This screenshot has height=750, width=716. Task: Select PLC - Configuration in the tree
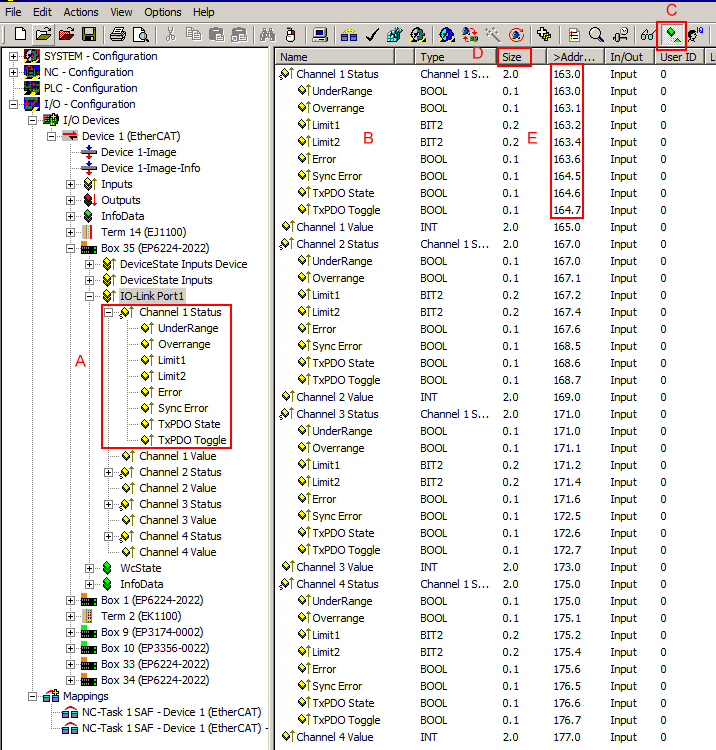91,88
